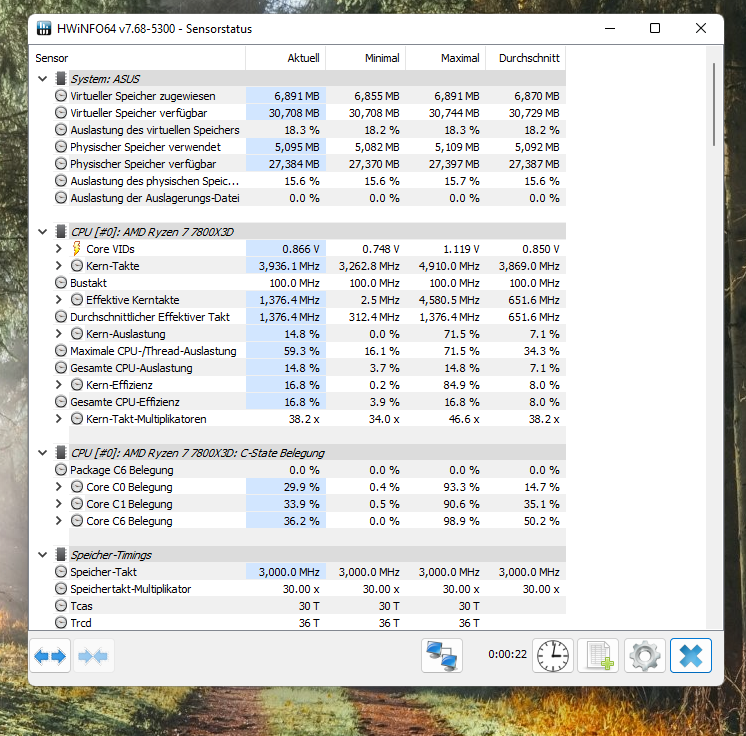Open sensor settings gear button
Image resolution: width=746 pixels, height=736 pixels.
(x=645, y=656)
